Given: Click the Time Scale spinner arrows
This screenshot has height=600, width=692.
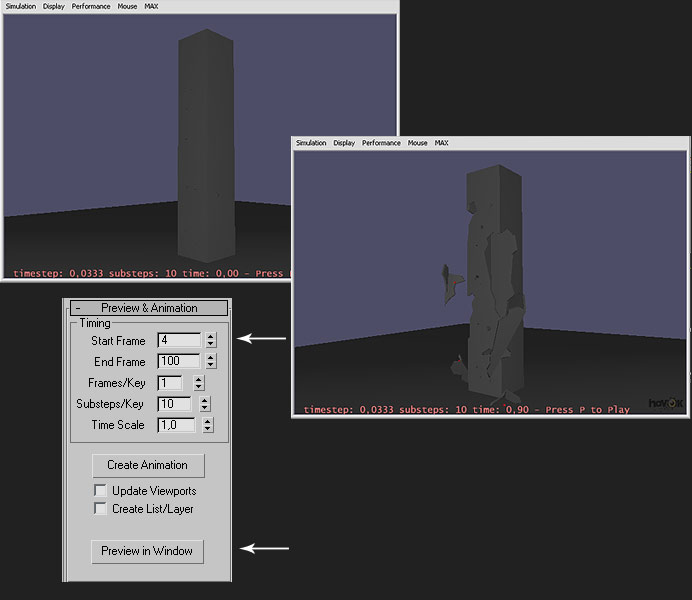Looking at the screenshot, I should click(207, 425).
